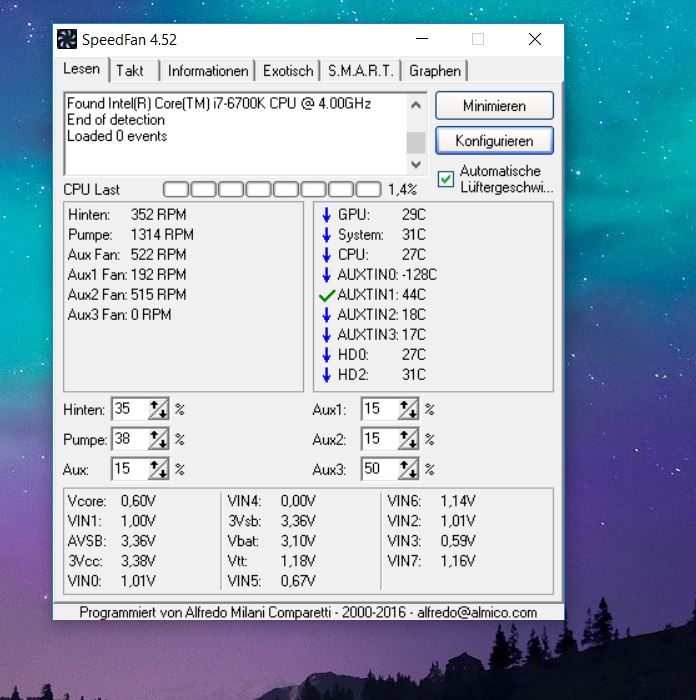The width and height of the screenshot is (696, 700).
Task: Click the log scroll down arrow
Action: pos(416,164)
